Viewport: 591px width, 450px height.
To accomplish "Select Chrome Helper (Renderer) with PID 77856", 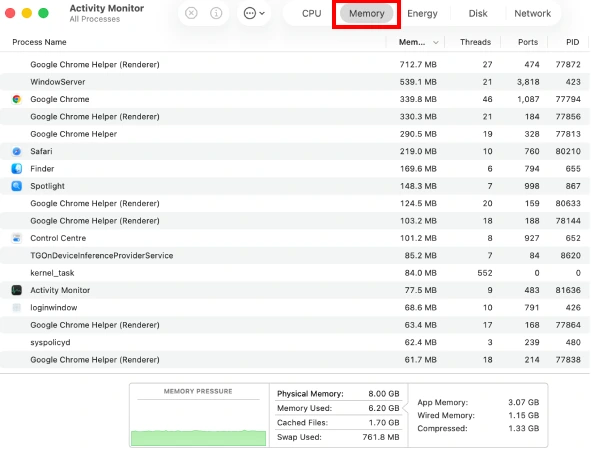I will (295, 116).
